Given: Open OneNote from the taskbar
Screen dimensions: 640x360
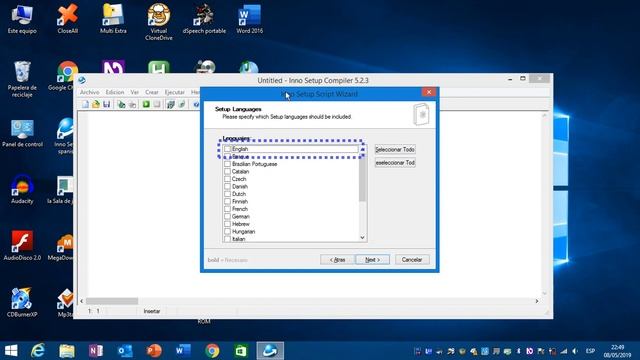Looking at the screenshot, I should click(x=96, y=351).
